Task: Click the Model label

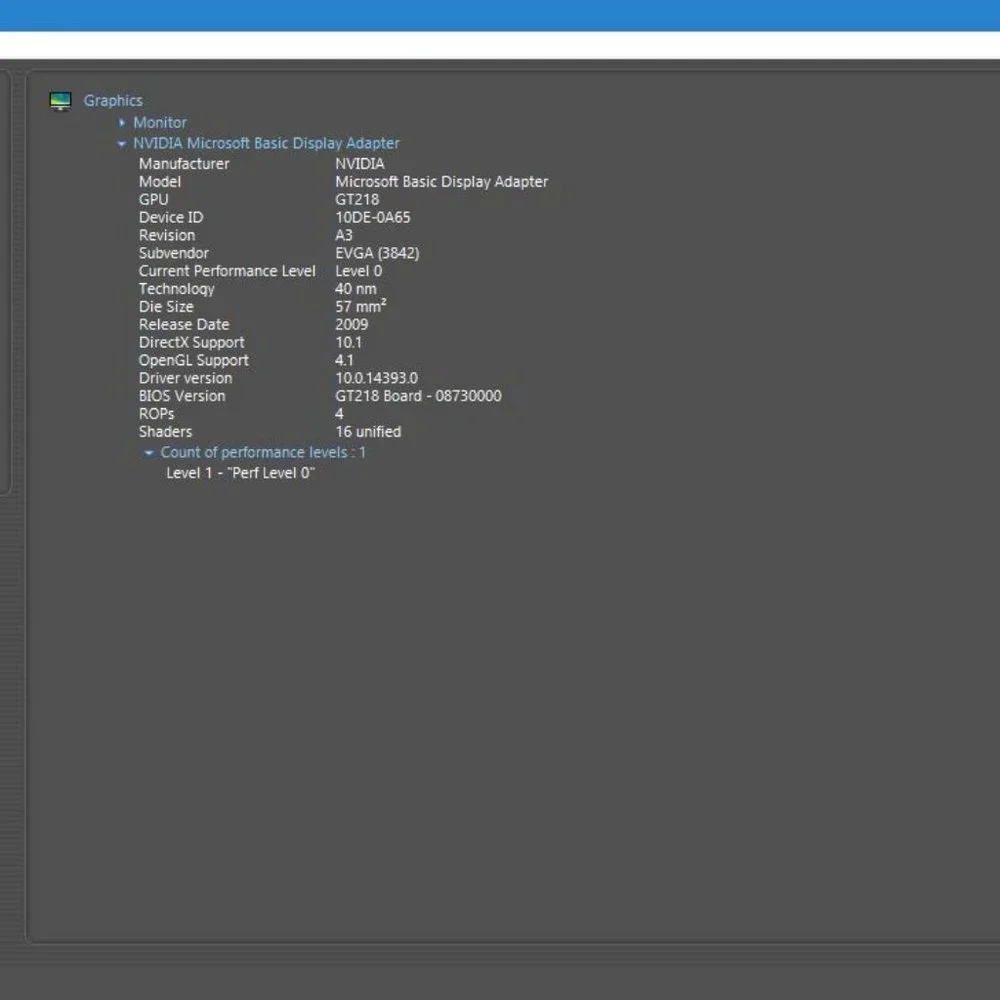Action: (160, 182)
